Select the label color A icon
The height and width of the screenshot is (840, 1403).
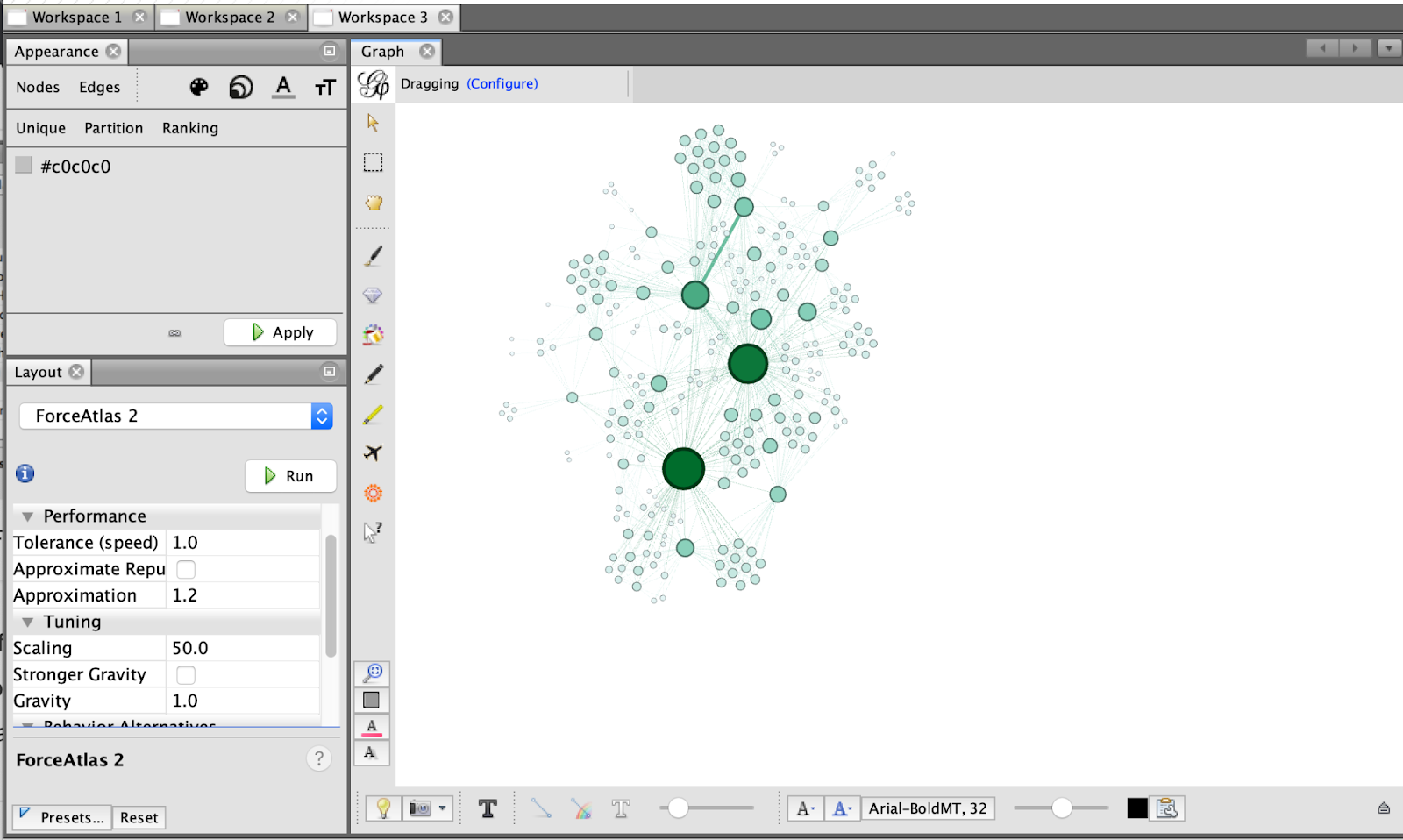coord(283,87)
